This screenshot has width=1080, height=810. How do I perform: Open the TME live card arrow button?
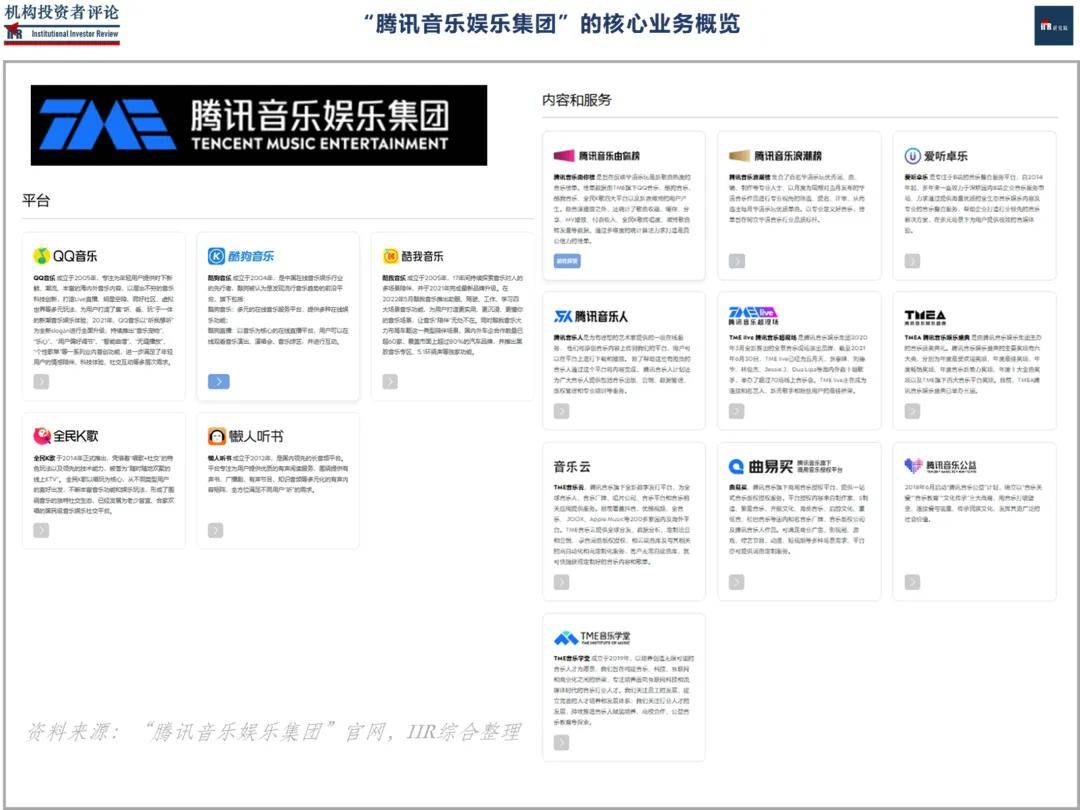pyautogui.click(x=736, y=411)
